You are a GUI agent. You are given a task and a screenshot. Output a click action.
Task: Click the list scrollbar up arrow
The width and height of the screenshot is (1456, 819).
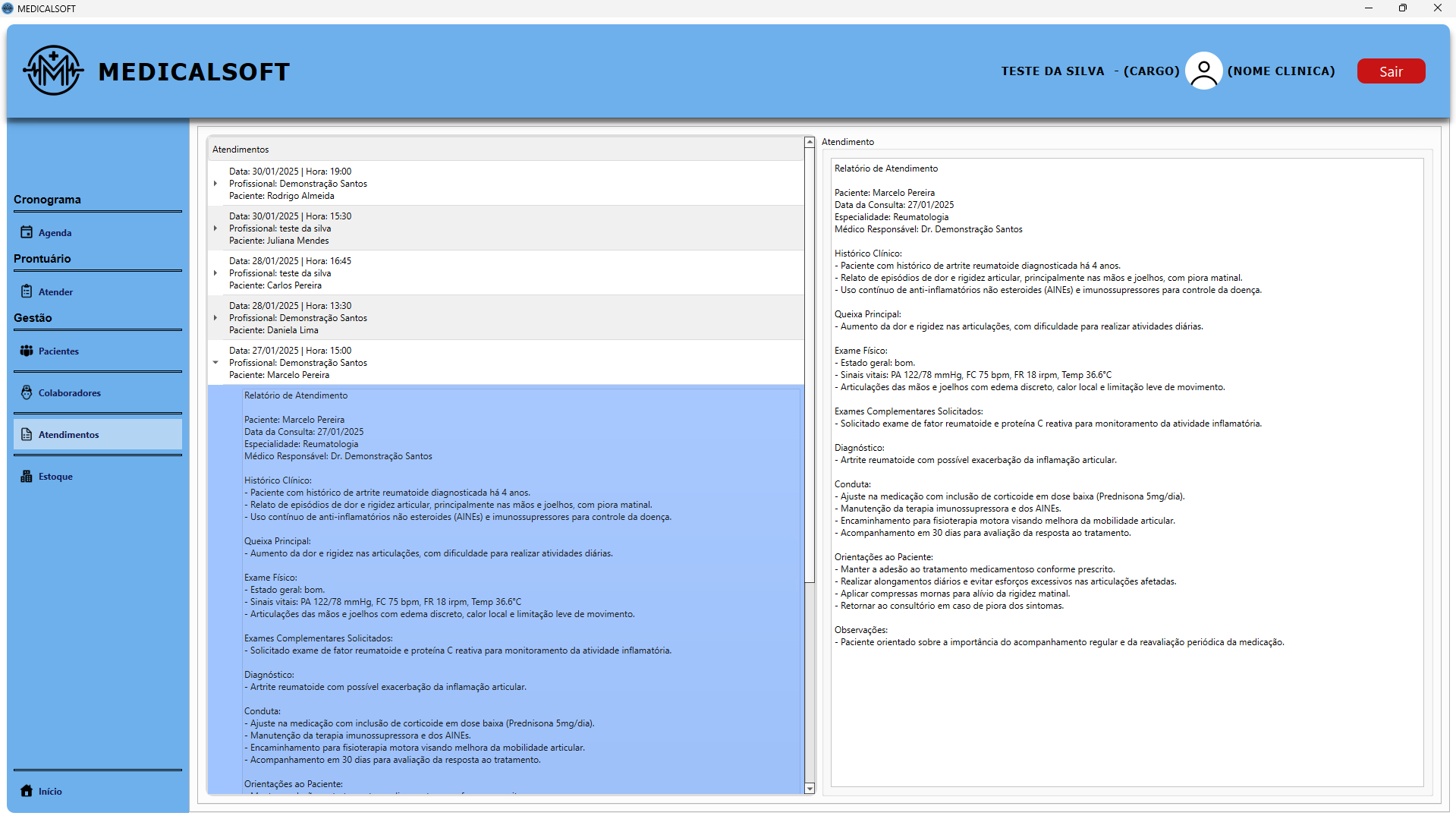coord(810,142)
